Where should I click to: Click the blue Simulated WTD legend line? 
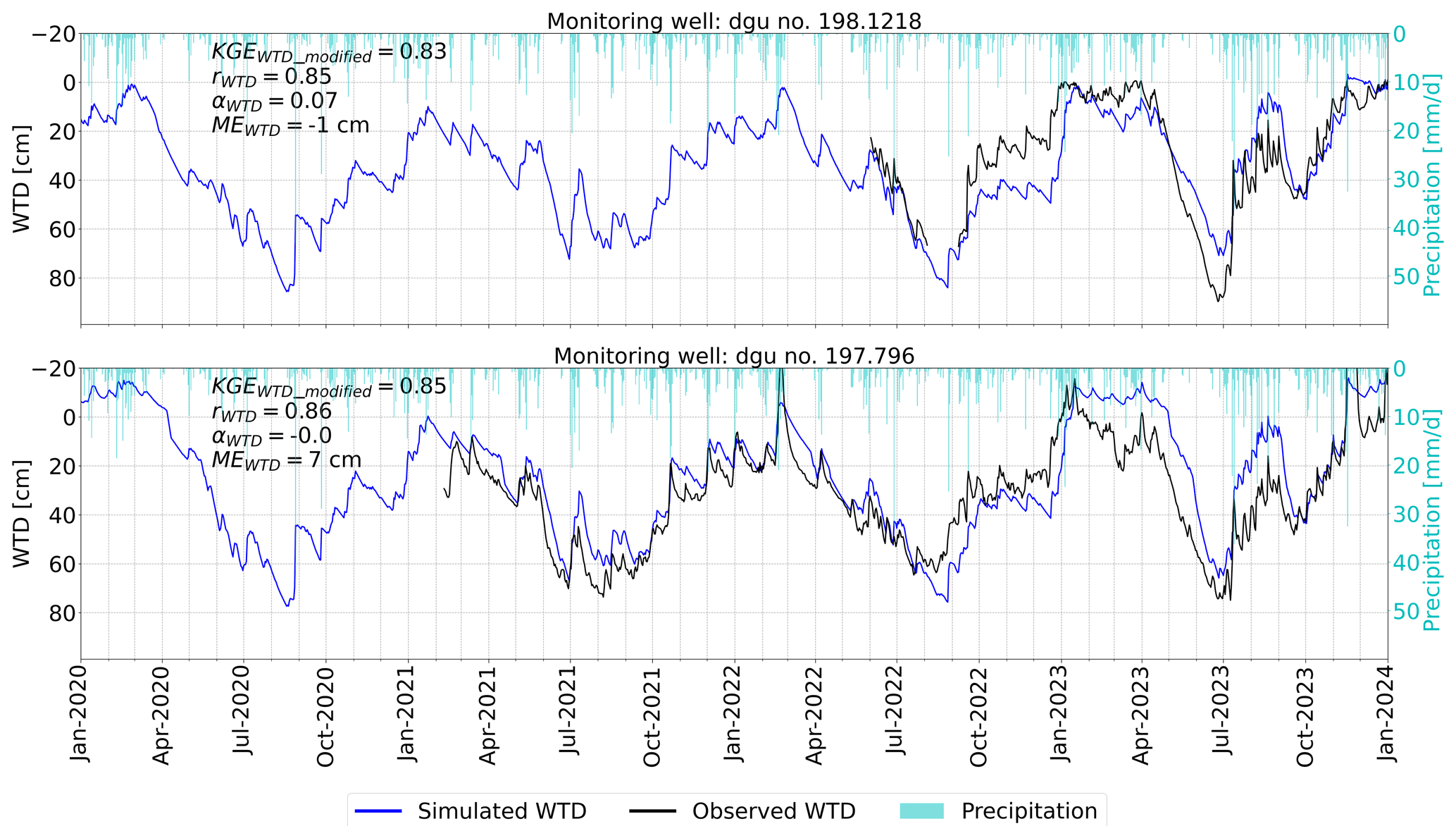[x=378, y=811]
